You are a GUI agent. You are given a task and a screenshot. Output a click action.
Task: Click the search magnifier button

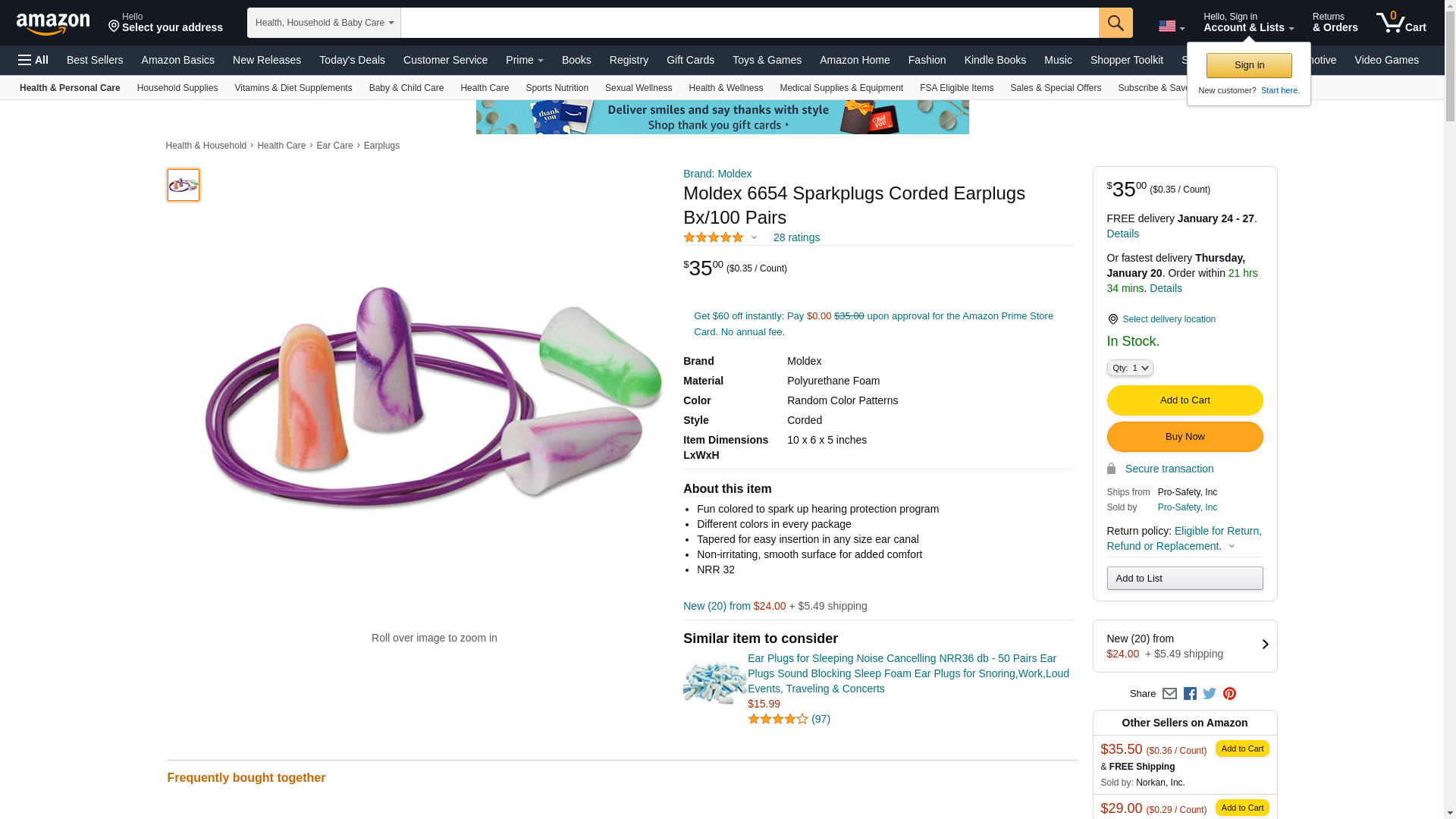pos(1115,23)
